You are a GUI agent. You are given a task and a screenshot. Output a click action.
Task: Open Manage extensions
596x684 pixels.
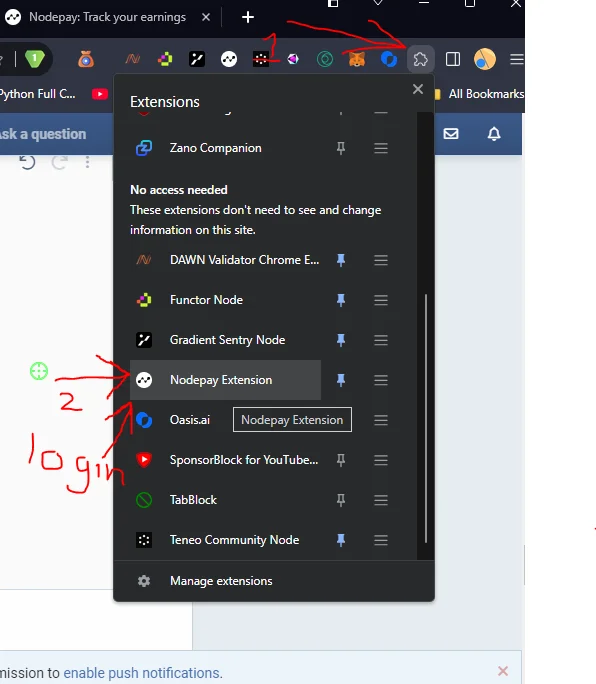click(x=274, y=581)
